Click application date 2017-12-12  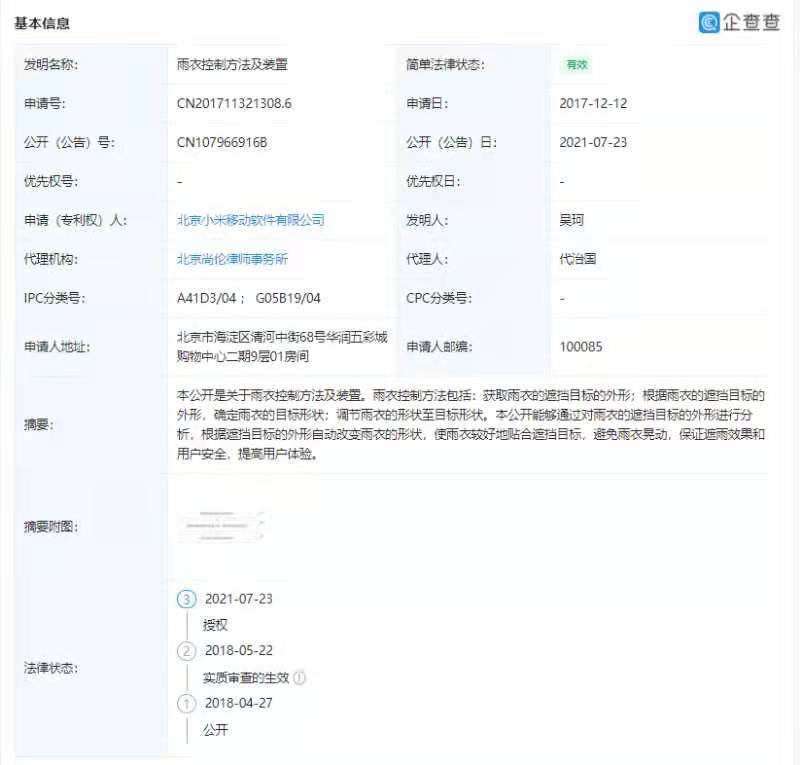[x=593, y=103]
